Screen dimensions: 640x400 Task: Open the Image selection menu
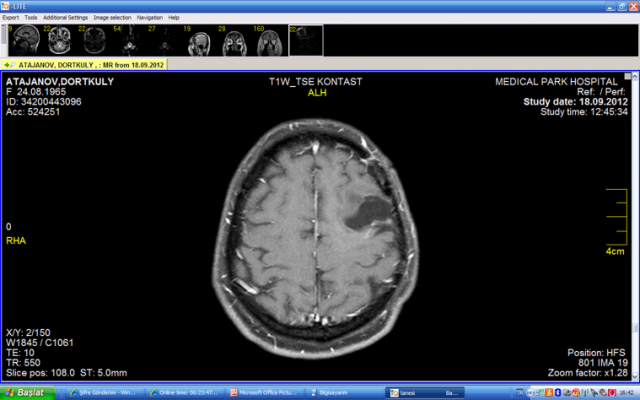112,18
